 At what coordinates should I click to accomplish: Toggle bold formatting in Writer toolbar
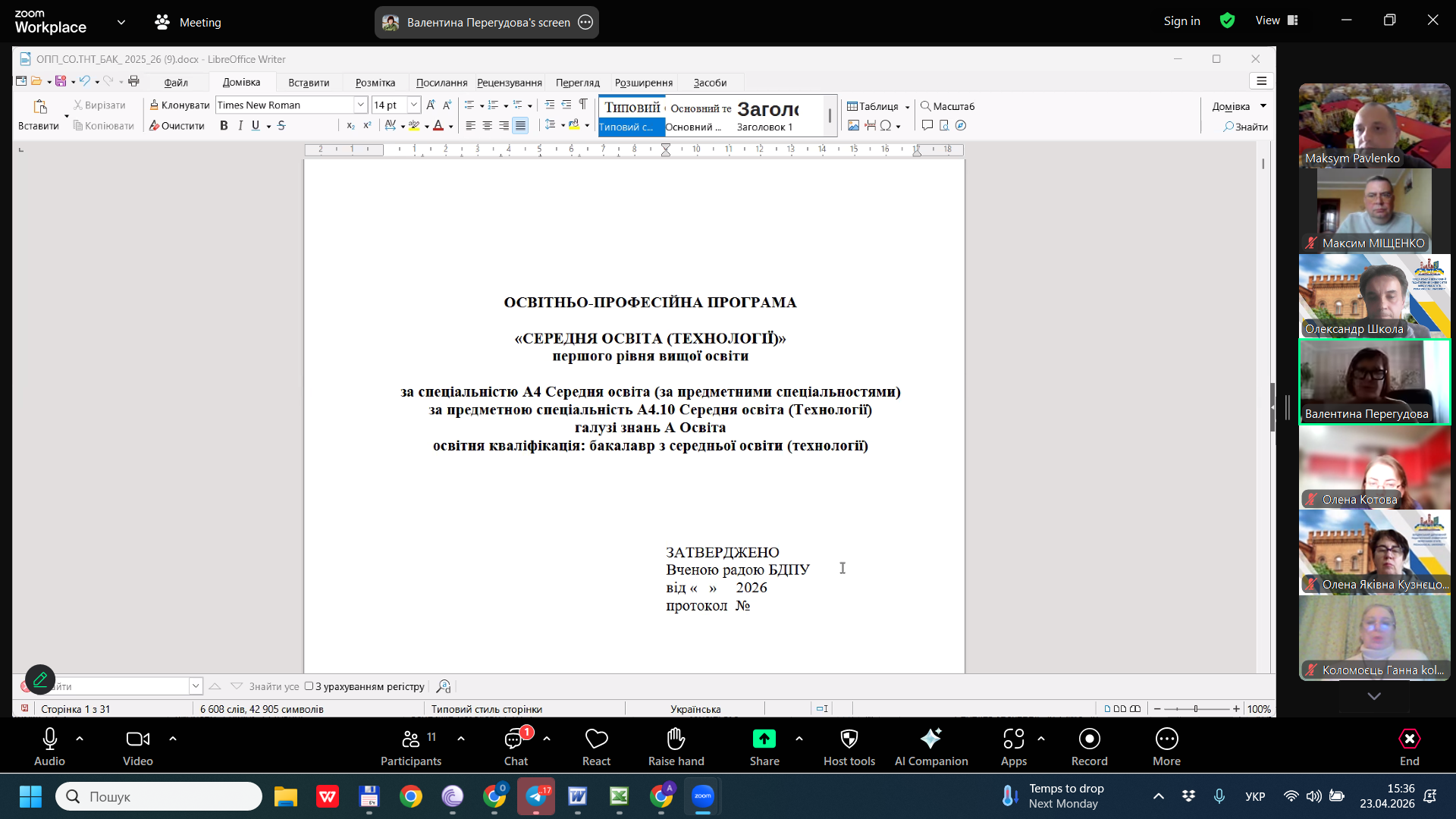[224, 126]
